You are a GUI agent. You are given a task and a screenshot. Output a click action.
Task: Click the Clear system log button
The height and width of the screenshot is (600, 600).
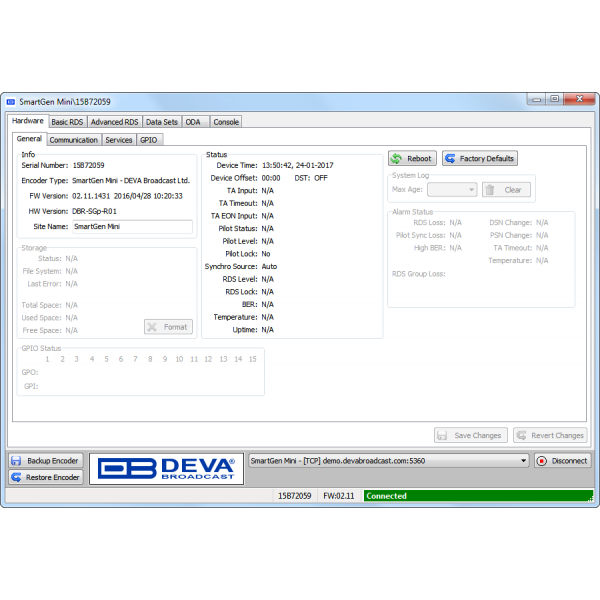[506, 190]
